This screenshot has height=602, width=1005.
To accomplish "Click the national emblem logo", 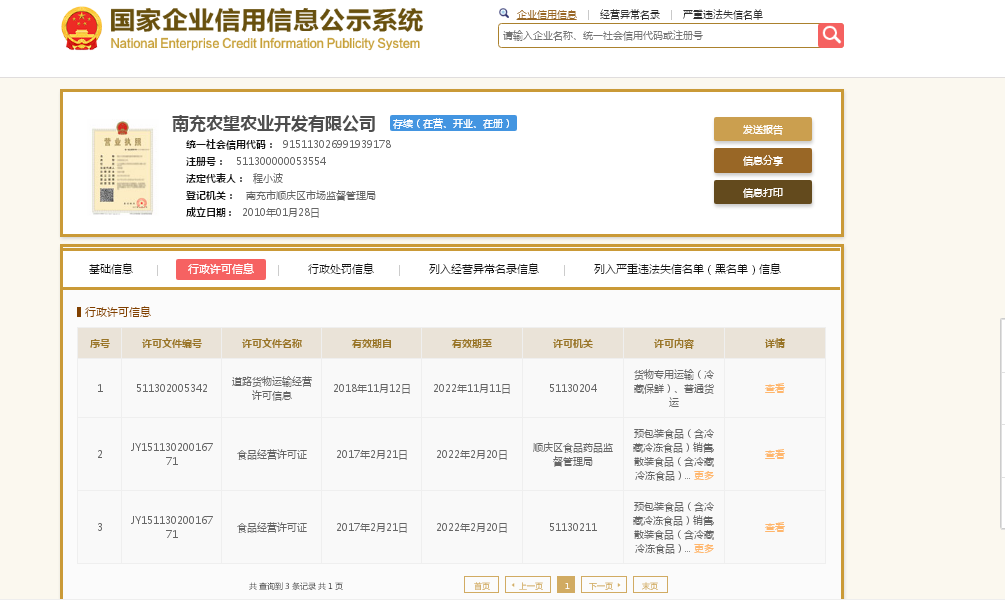I will coord(80,30).
